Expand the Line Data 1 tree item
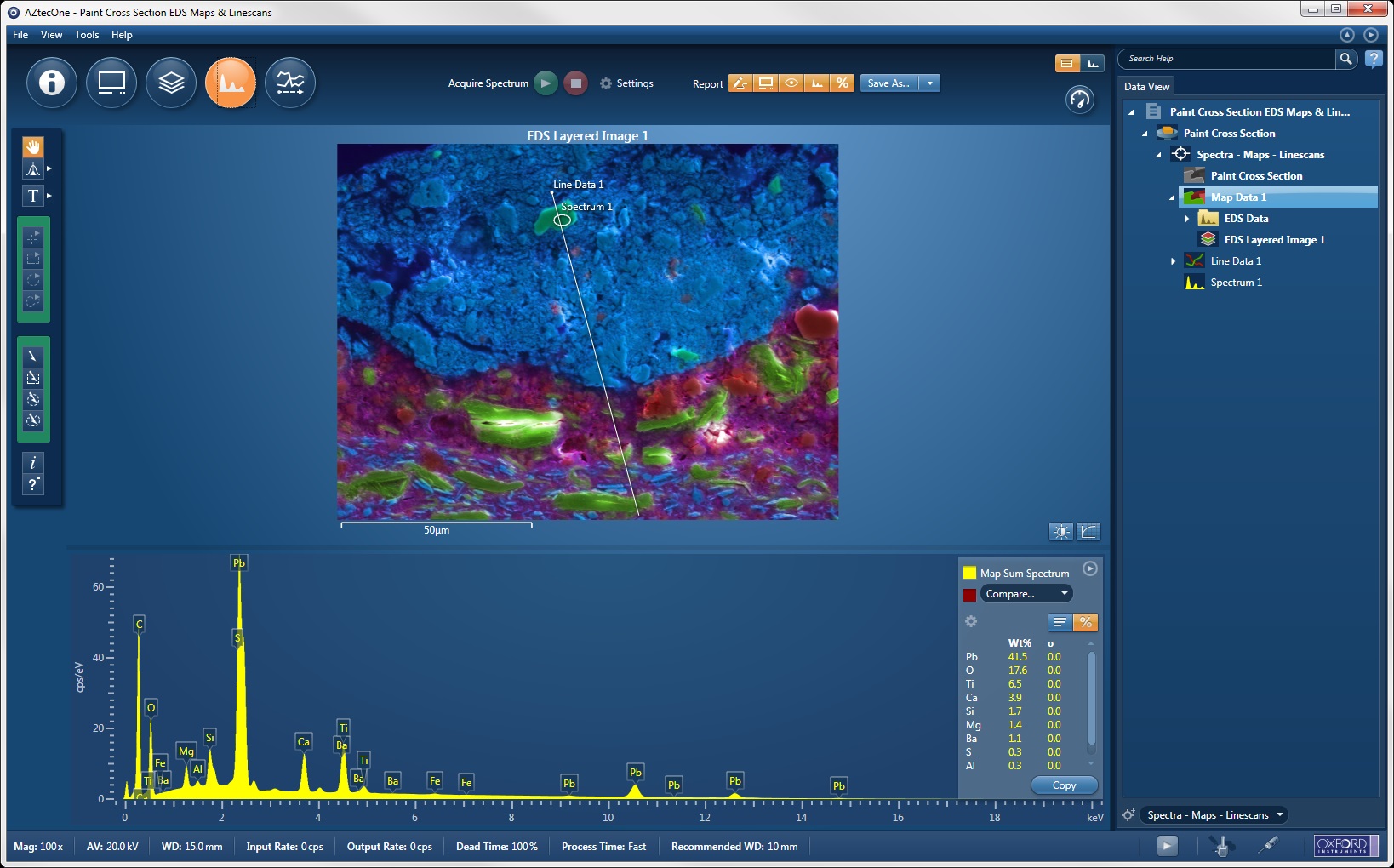The height and width of the screenshot is (868, 1394). (x=1172, y=260)
